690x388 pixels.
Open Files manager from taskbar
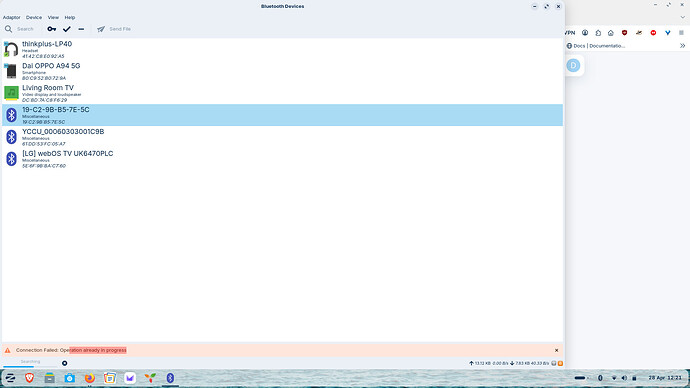(50, 378)
